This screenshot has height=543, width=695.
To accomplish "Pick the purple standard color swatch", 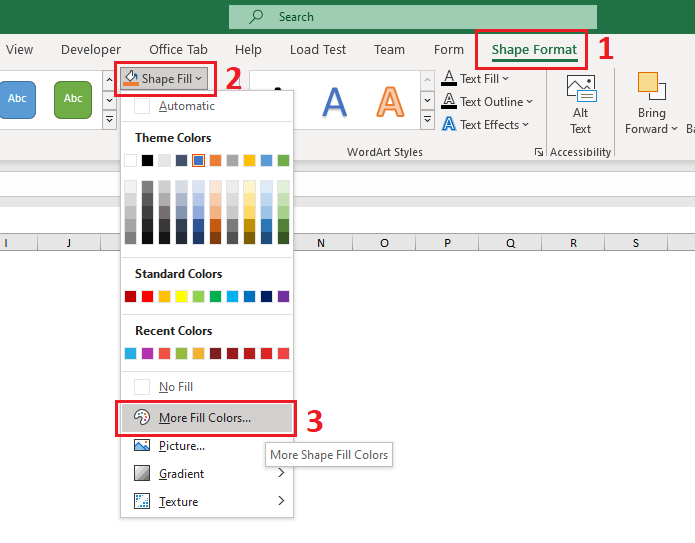I will point(283,296).
